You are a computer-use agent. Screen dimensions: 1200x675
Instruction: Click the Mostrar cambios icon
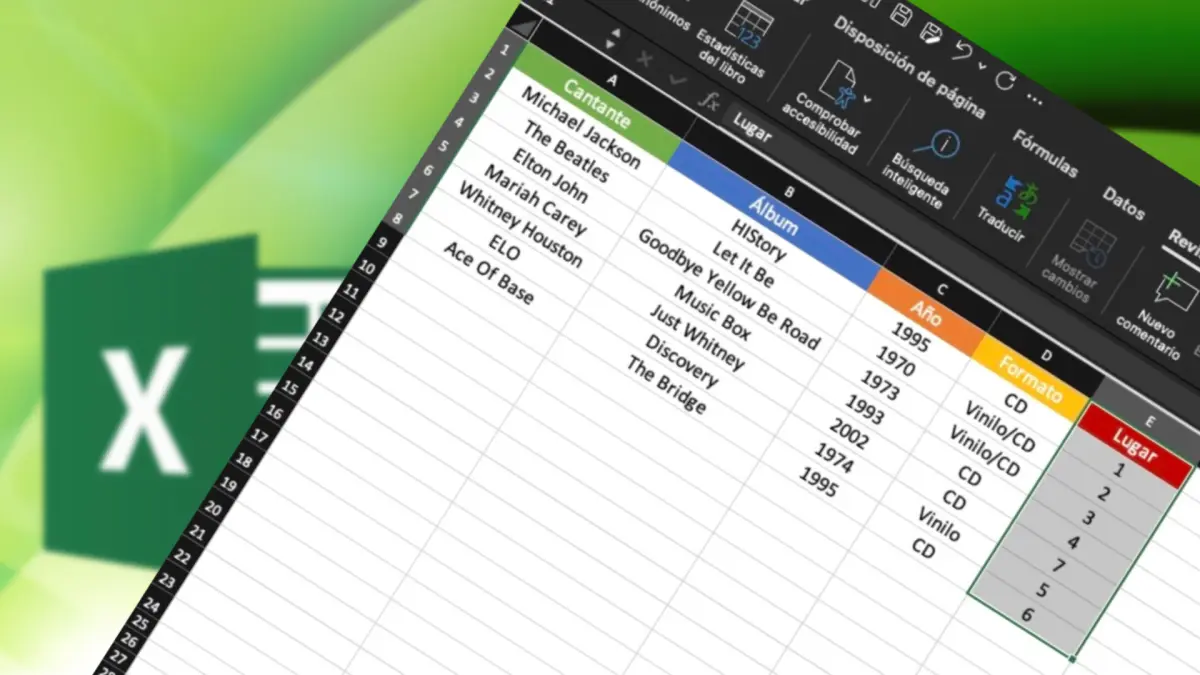(x=1086, y=242)
